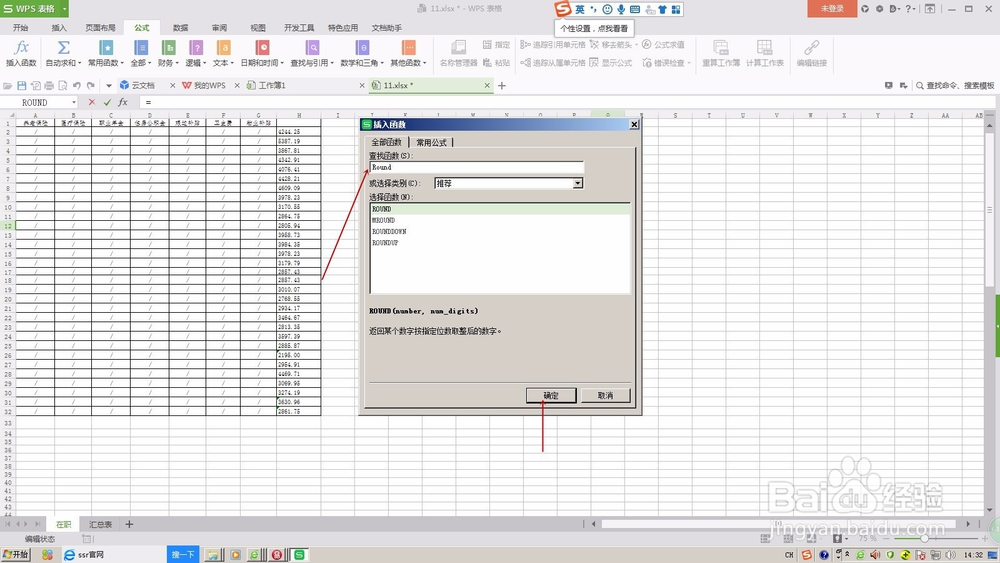
Task: Click the fx icon beside formula bar
Action: coord(123,102)
